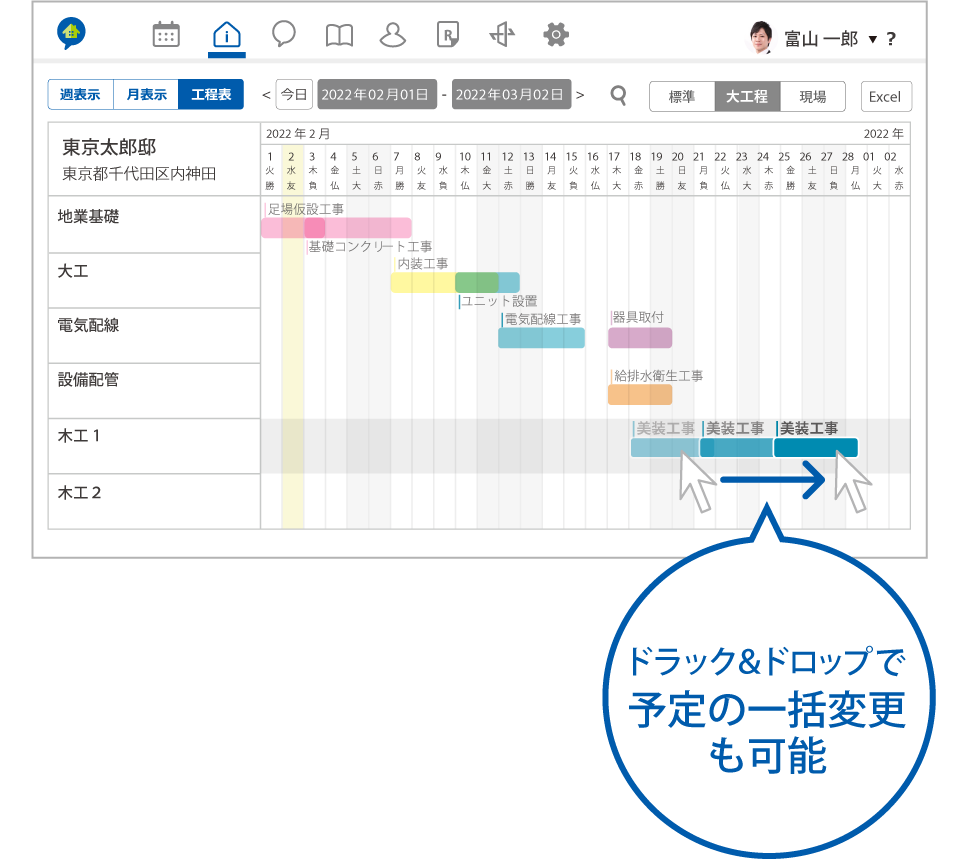This screenshot has height=860, width=960.
Task: Click the orange 給排水衛生工事 task bar
Action: [640, 395]
